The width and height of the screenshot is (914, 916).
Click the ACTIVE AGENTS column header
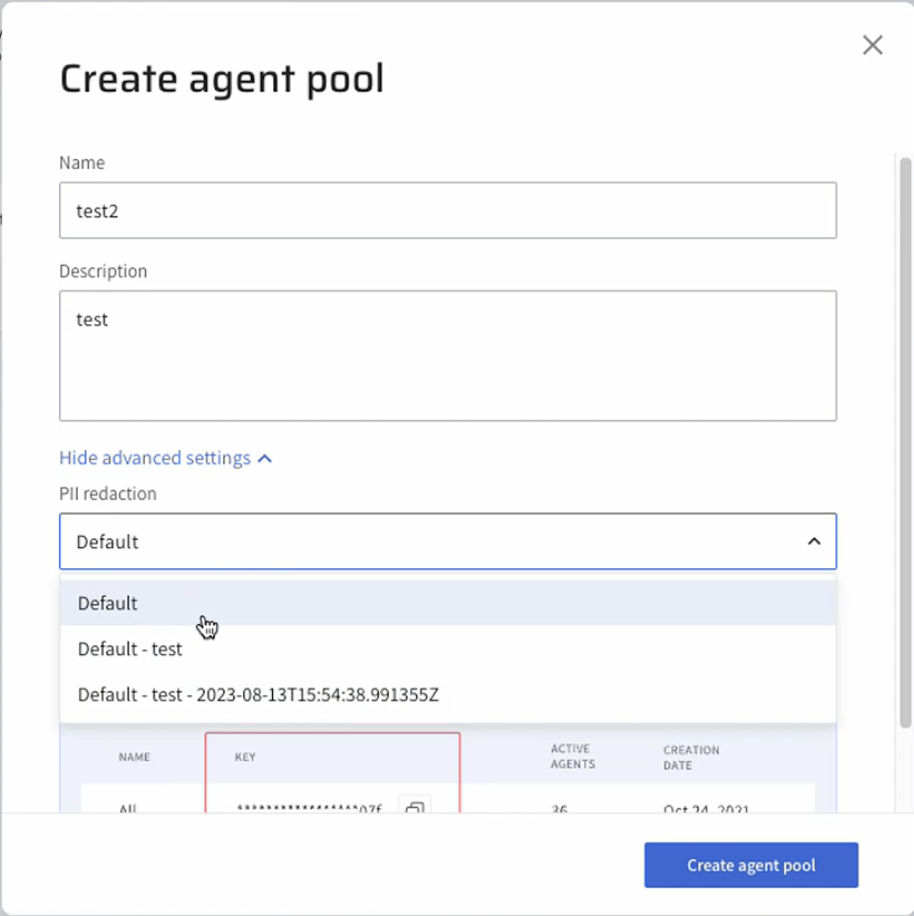click(573, 756)
